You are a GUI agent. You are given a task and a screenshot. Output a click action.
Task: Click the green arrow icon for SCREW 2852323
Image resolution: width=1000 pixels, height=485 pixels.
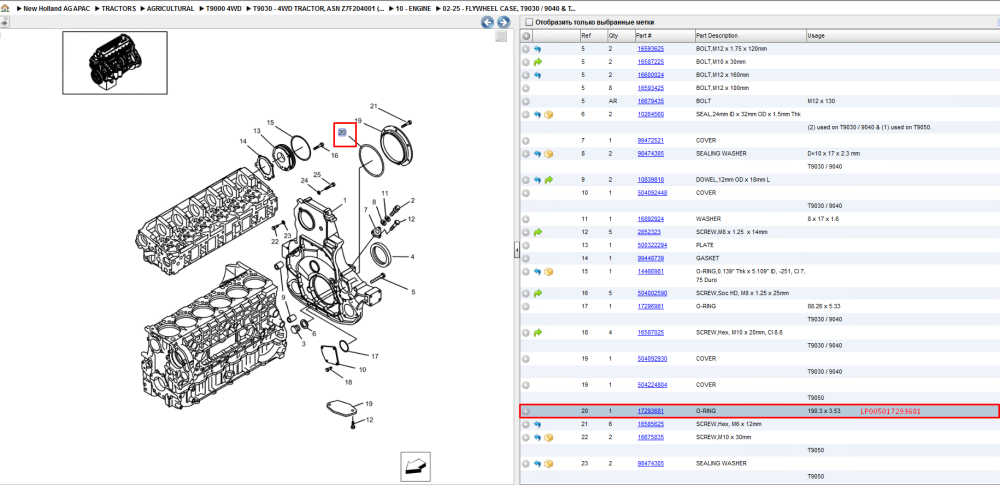(537, 232)
